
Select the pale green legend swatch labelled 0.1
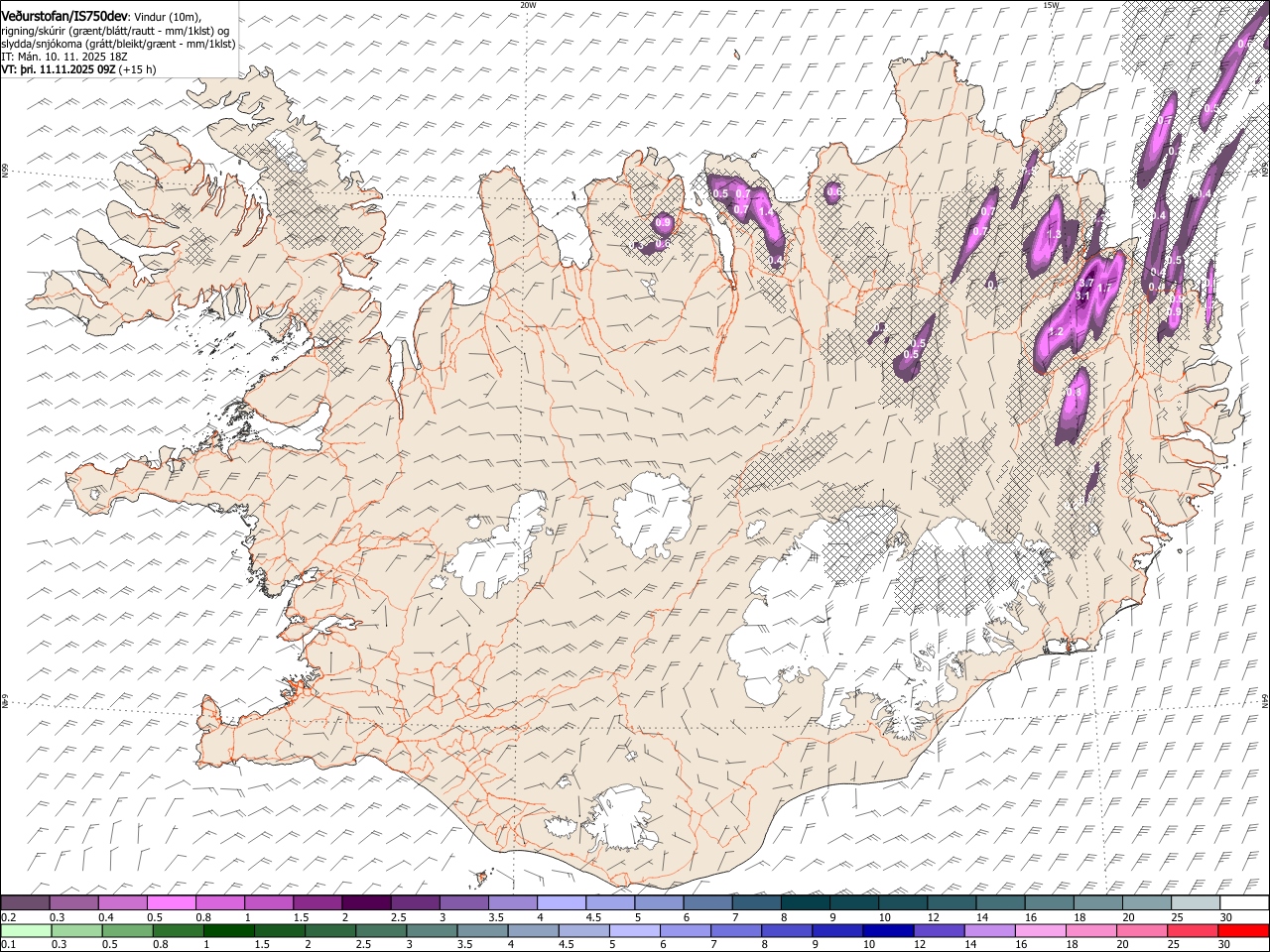(x=27, y=930)
